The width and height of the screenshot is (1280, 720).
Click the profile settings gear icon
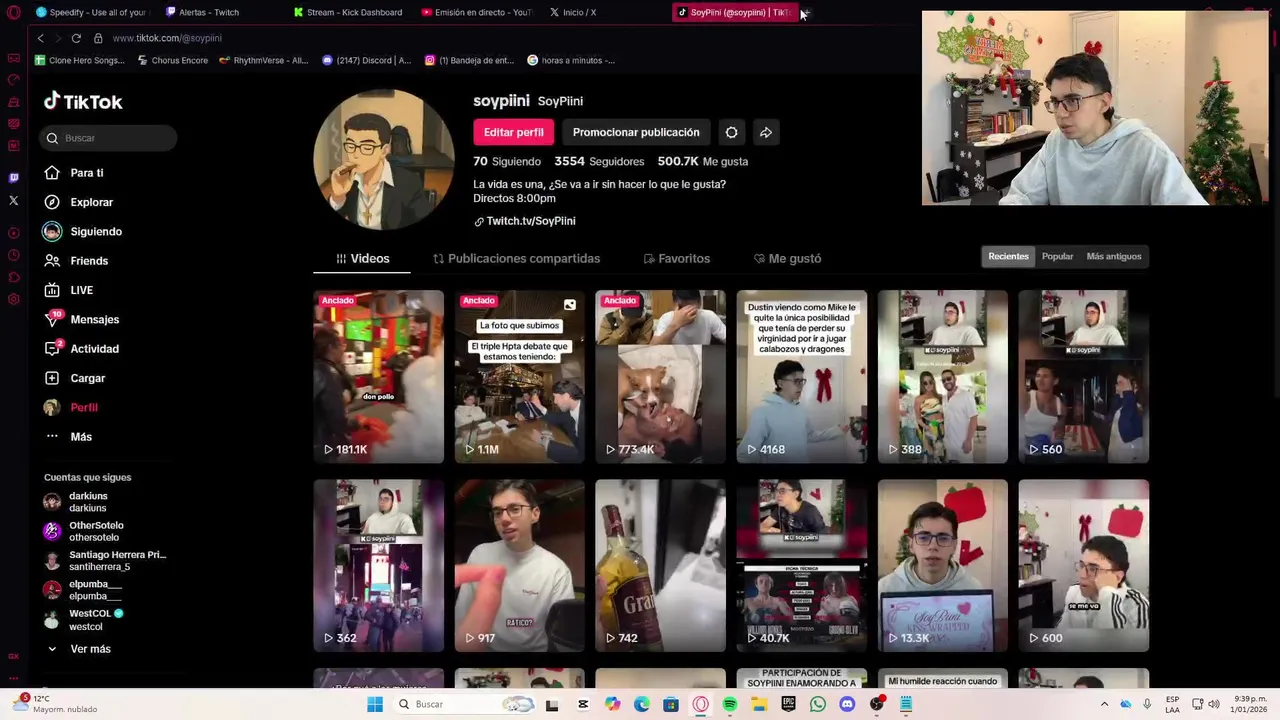pos(732,132)
